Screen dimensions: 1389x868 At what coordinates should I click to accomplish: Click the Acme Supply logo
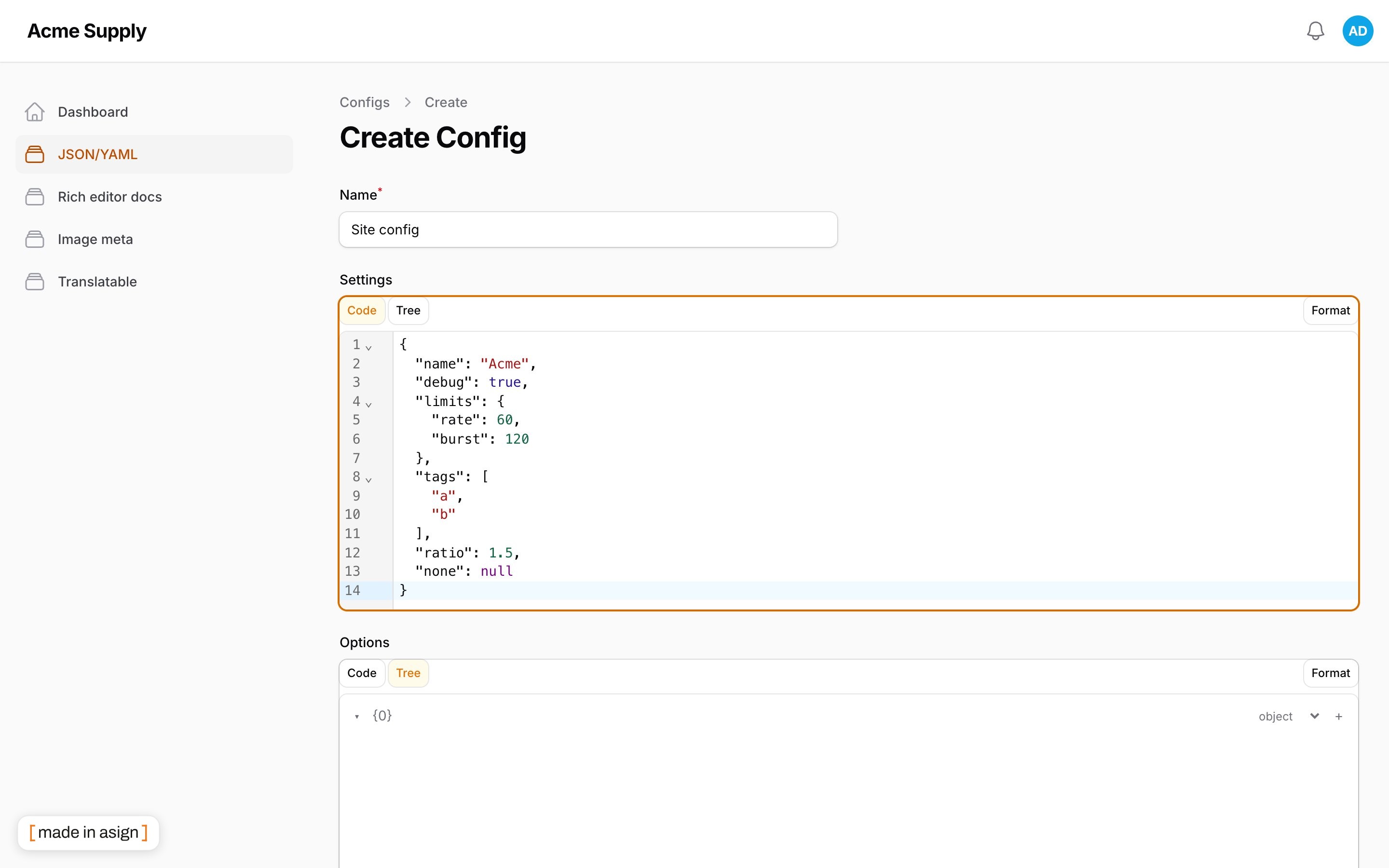(x=87, y=31)
